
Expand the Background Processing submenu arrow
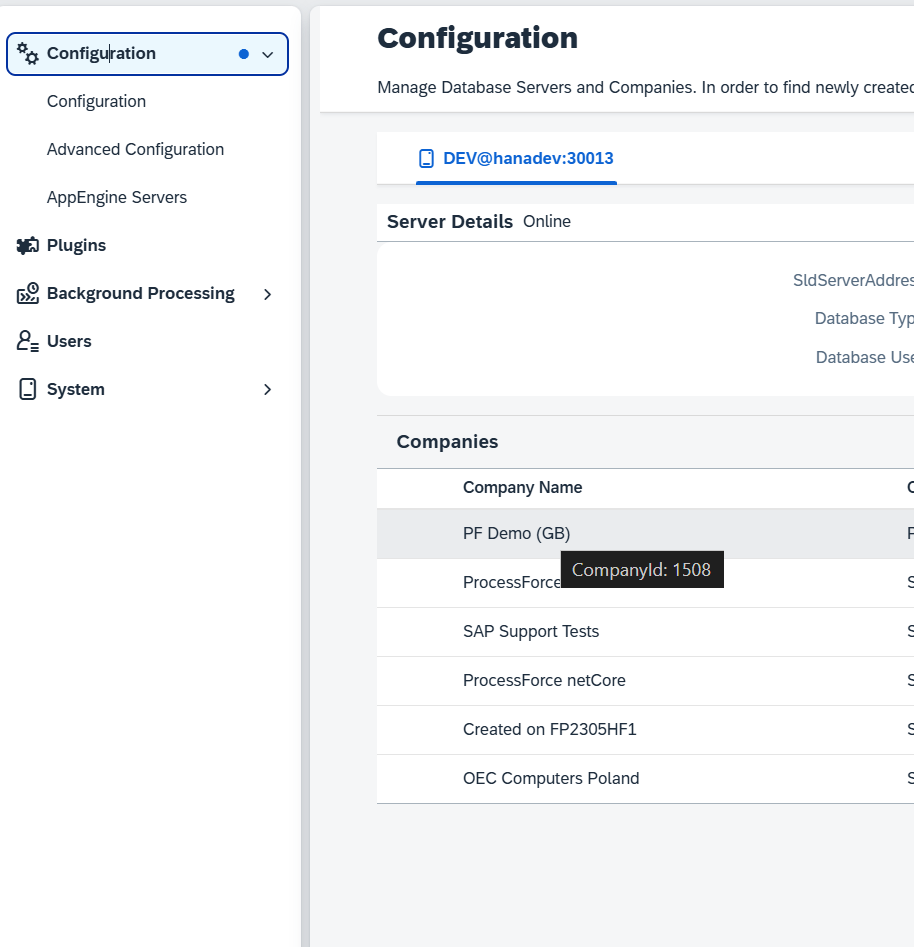coord(267,294)
